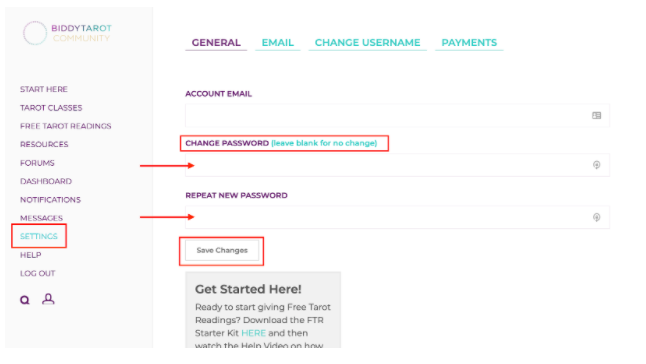This screenshot has height=364, width=646.
Task: Click the contact card icon in Account Email field
Action: (596, 116)
